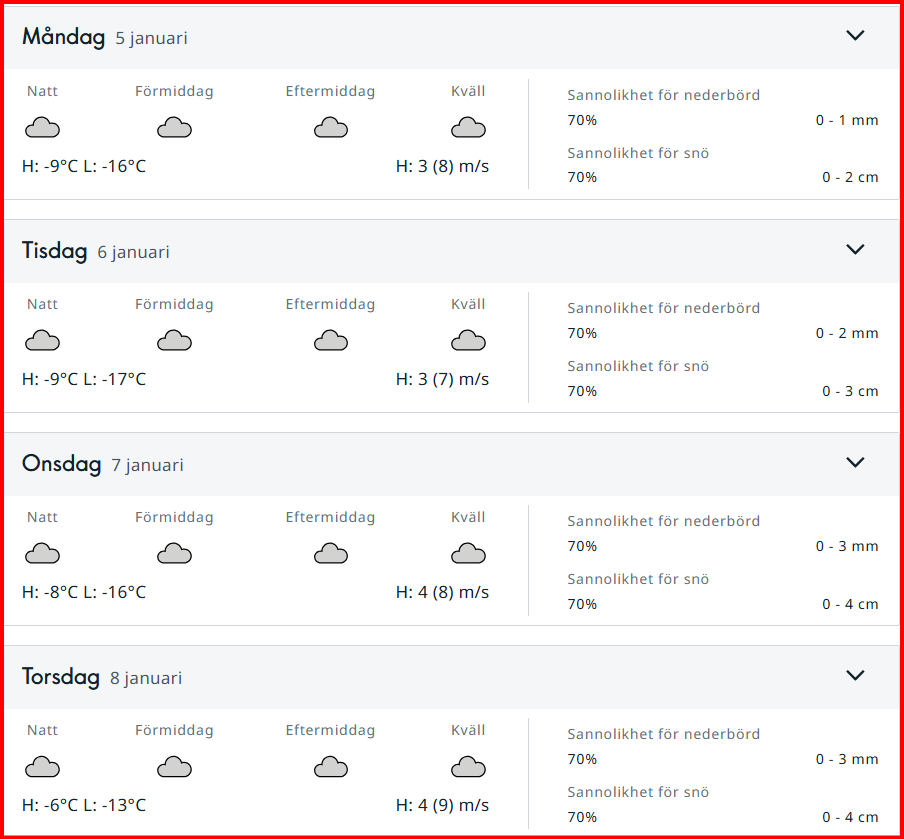Click Måndag nederbörd 70% value
Screen dimensions: 904x839
[582, 121]
